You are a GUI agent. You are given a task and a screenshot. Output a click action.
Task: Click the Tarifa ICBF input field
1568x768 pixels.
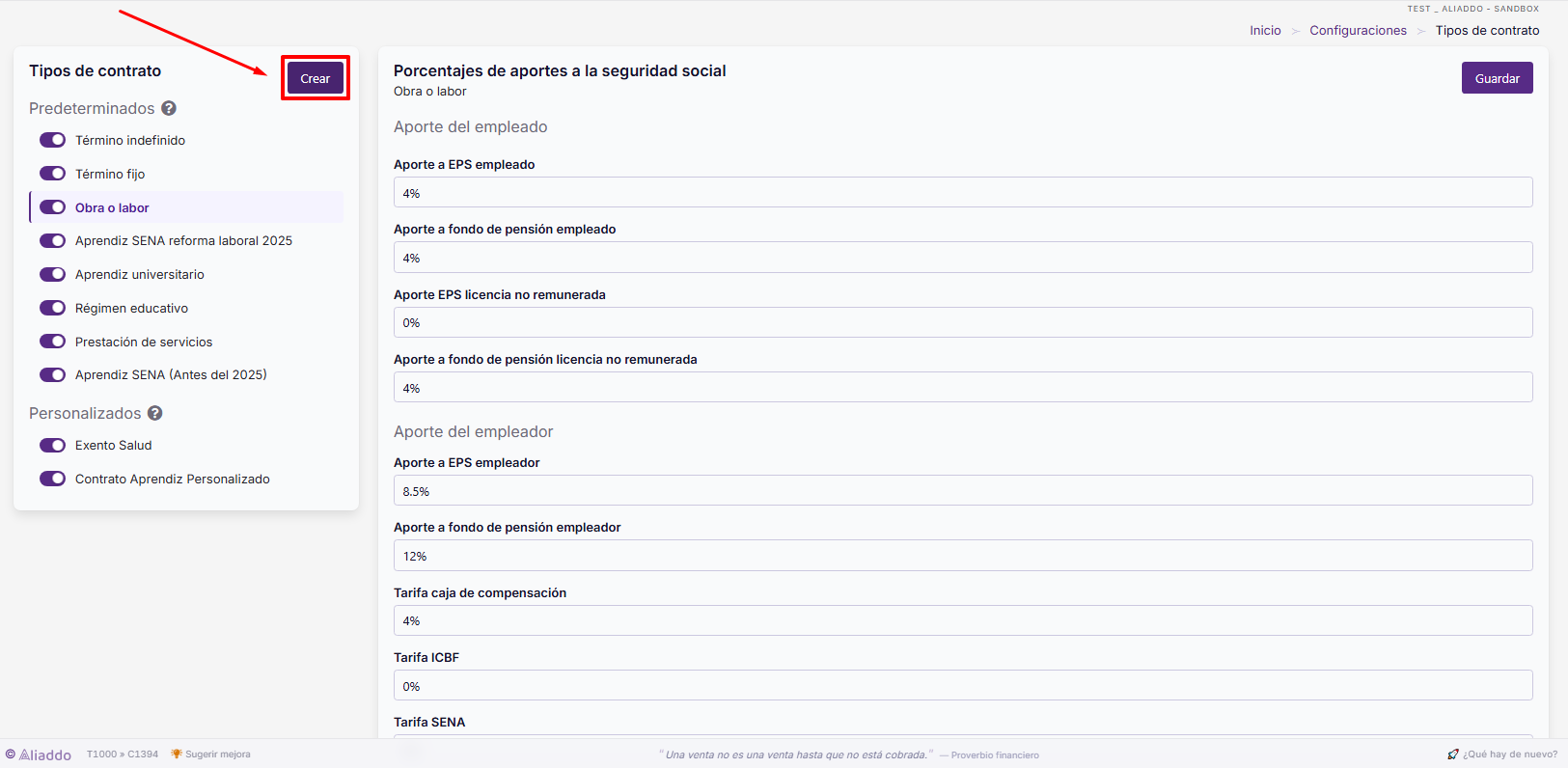coord(963,685)
